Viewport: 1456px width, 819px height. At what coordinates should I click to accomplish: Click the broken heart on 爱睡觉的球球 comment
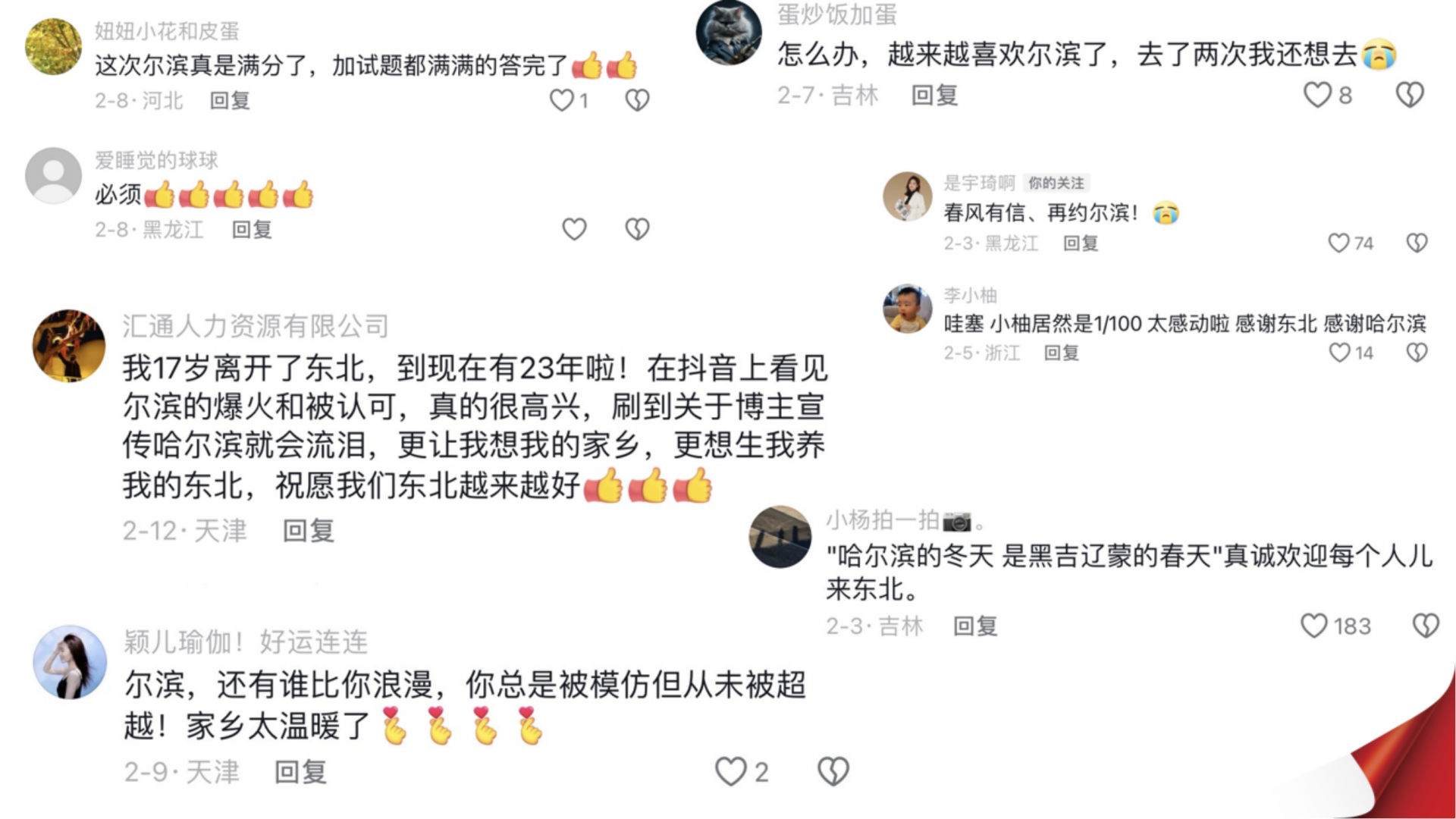[x=637, y=229]
